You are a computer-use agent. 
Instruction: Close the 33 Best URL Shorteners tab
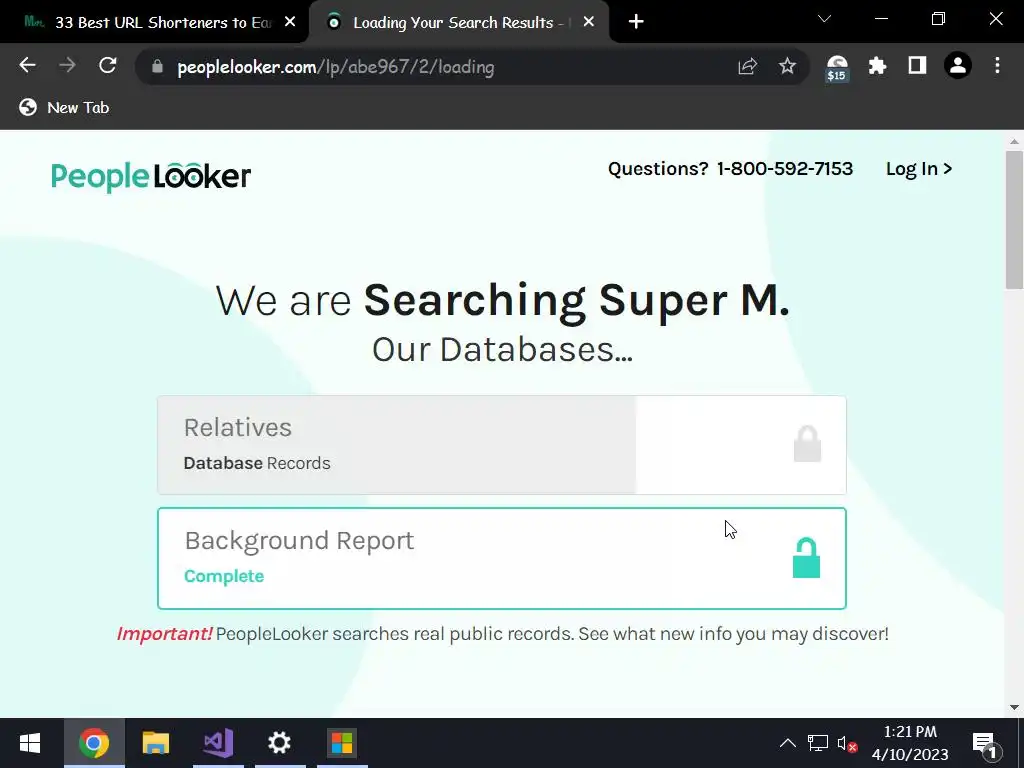coord(290,22)
